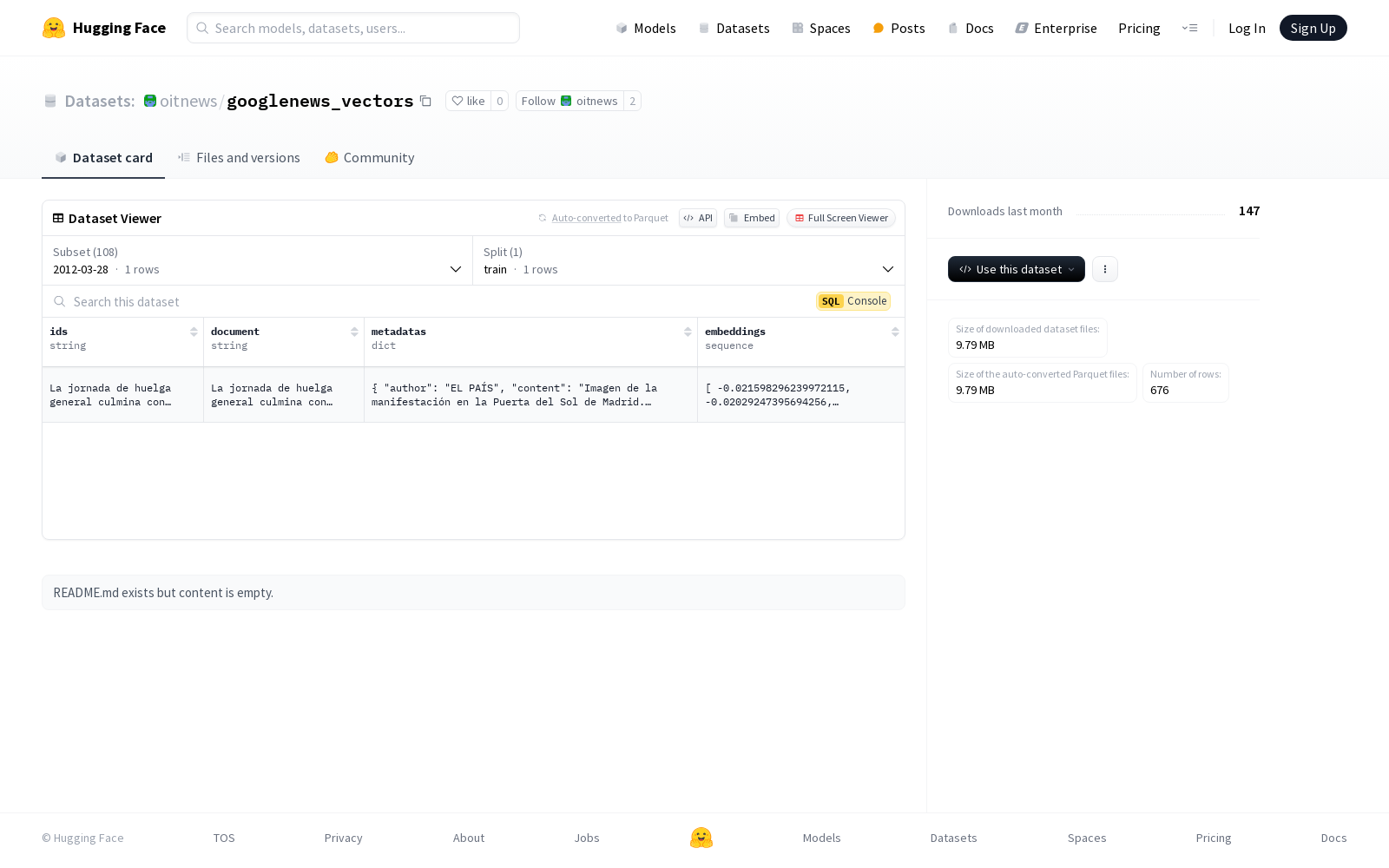
Task: Click the Log In link
Action: [x=1247, y=28]
